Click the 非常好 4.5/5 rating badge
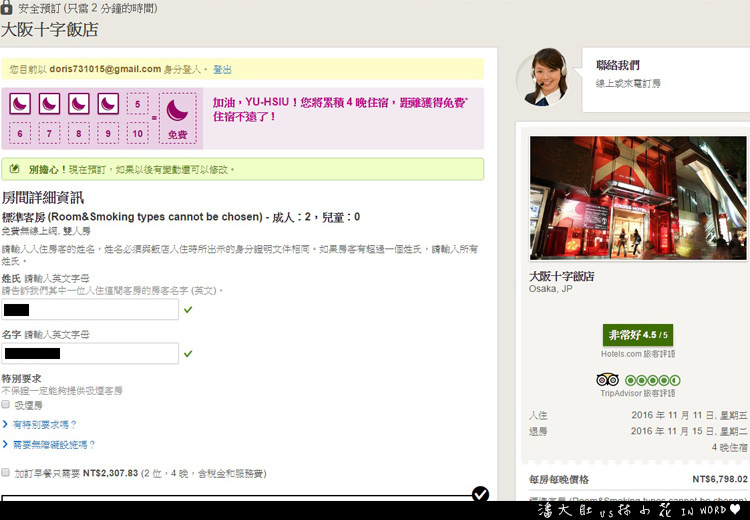Image resolution: width=750 pixels, height=520 pixels. pyautogui.click(x=638, y=335)
